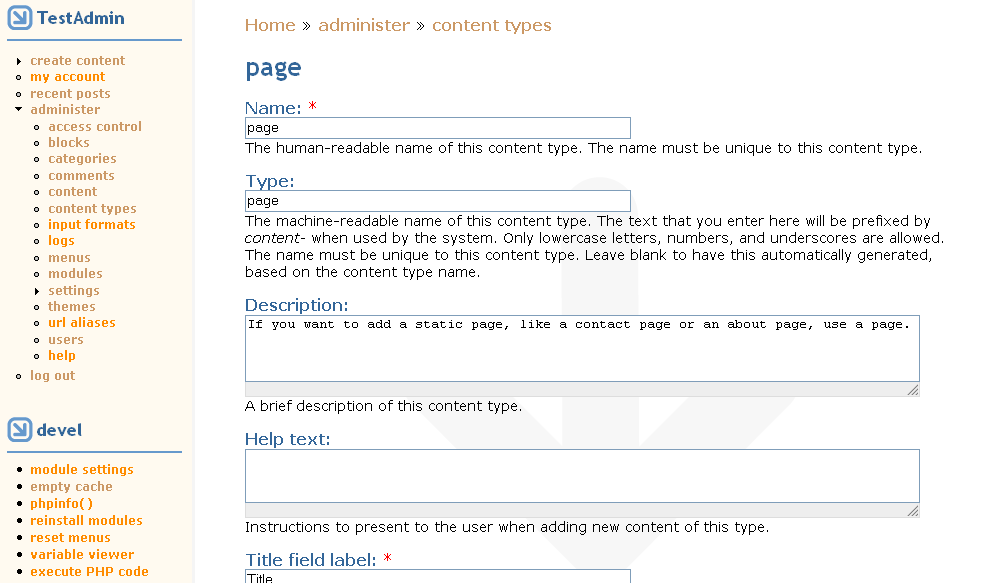Image resolution: width=1004 pixels, height=583 pixels.
Task: Focus the Name text field
Action: click(437, 128)
